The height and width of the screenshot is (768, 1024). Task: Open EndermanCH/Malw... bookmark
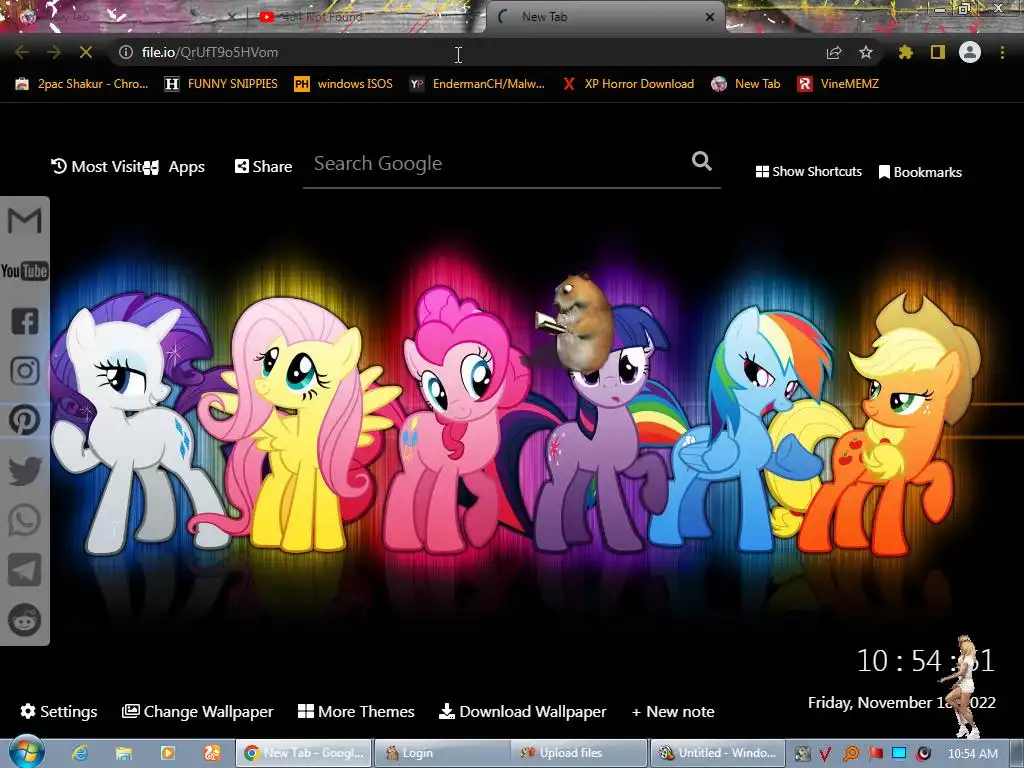[x=478, y=84]
